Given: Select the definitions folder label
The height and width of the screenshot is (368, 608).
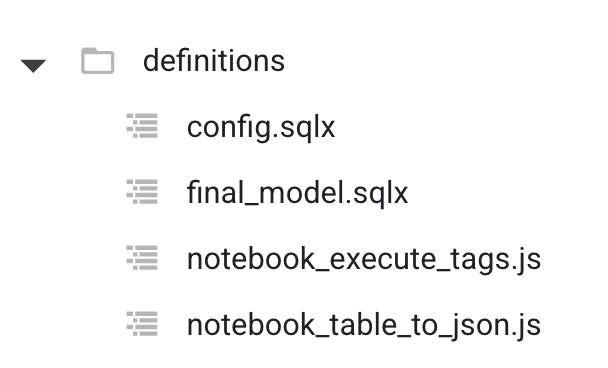Looking at the screenshot, I should [x=214, y=61].
